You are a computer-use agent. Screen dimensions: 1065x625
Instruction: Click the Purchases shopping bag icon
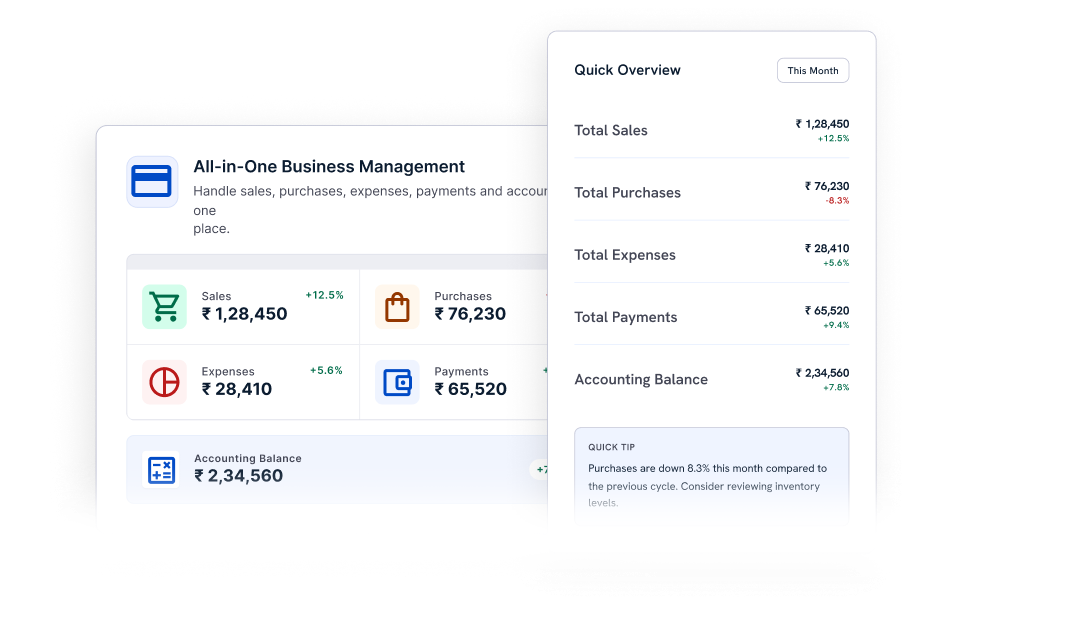397,306
